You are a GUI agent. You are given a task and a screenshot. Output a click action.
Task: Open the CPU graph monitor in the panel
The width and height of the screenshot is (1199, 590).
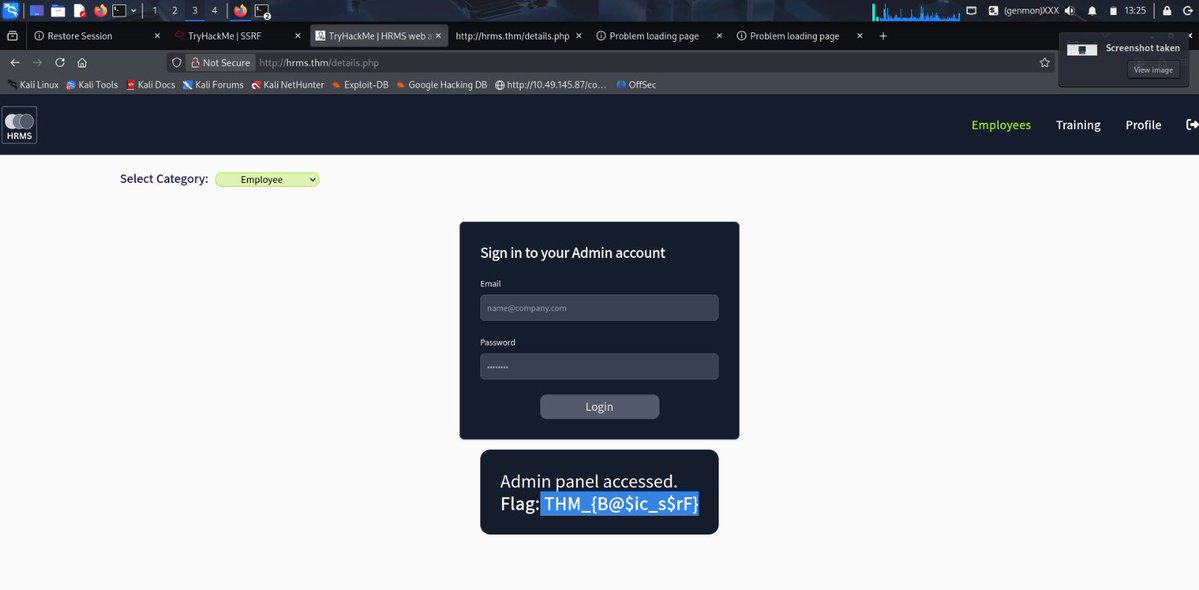[x=916, y=11]
